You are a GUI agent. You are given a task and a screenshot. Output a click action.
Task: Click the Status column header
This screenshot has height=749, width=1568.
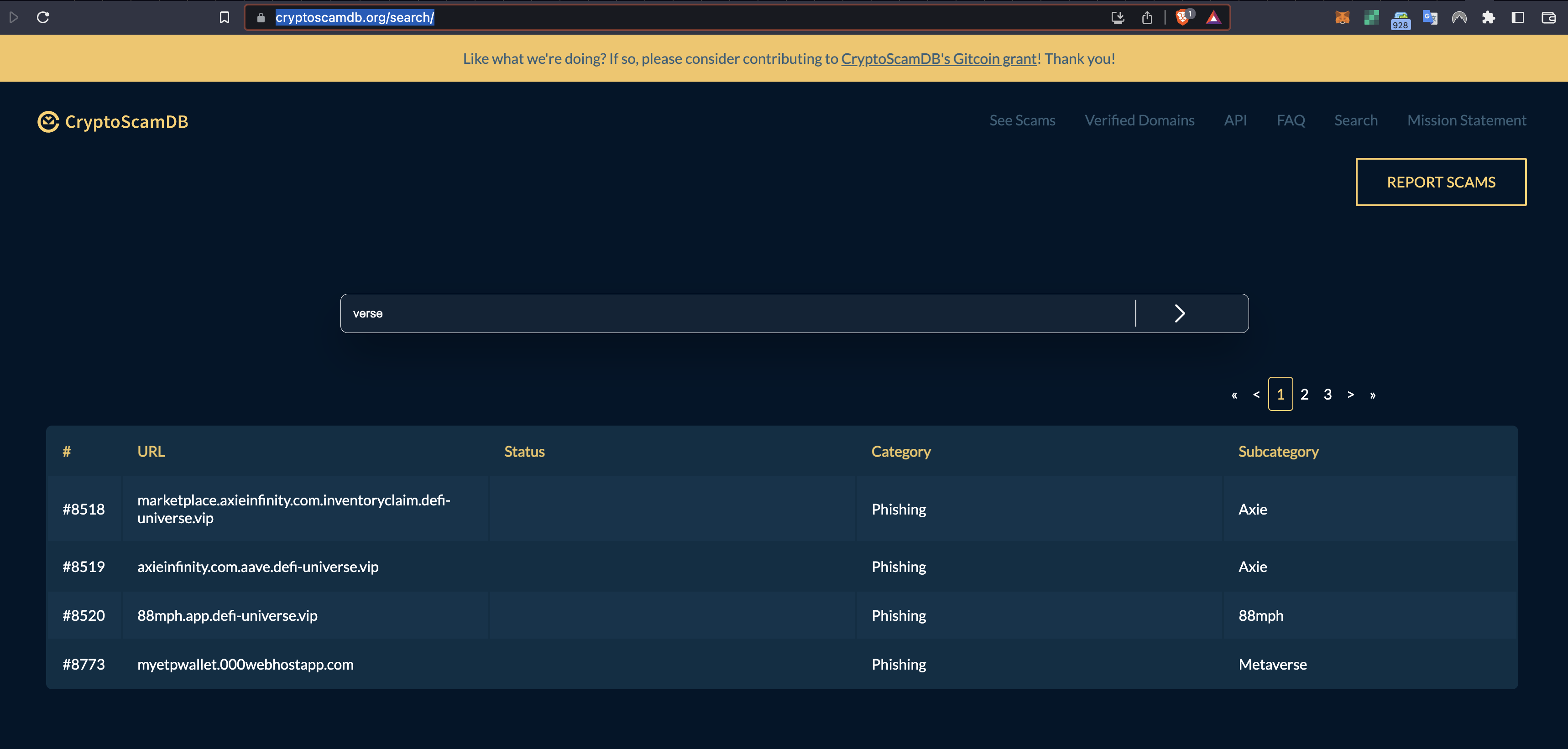[x=524, y=452]
